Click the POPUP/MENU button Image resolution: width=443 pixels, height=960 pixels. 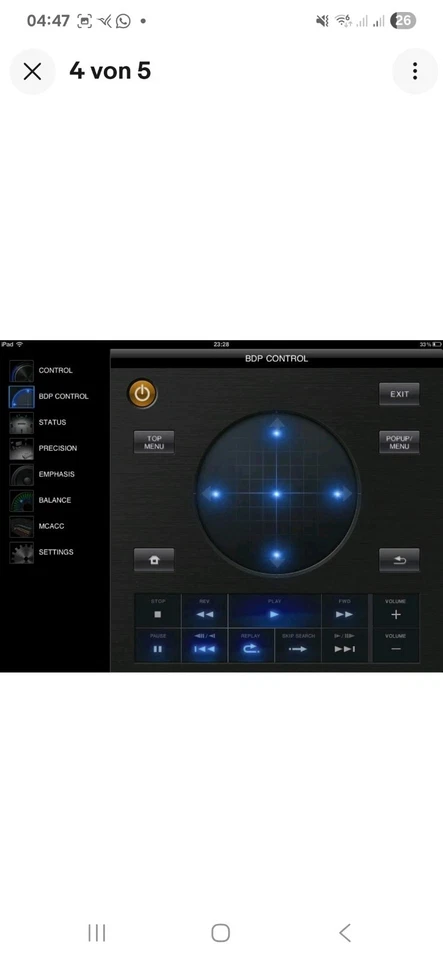[x=399, y=442]
